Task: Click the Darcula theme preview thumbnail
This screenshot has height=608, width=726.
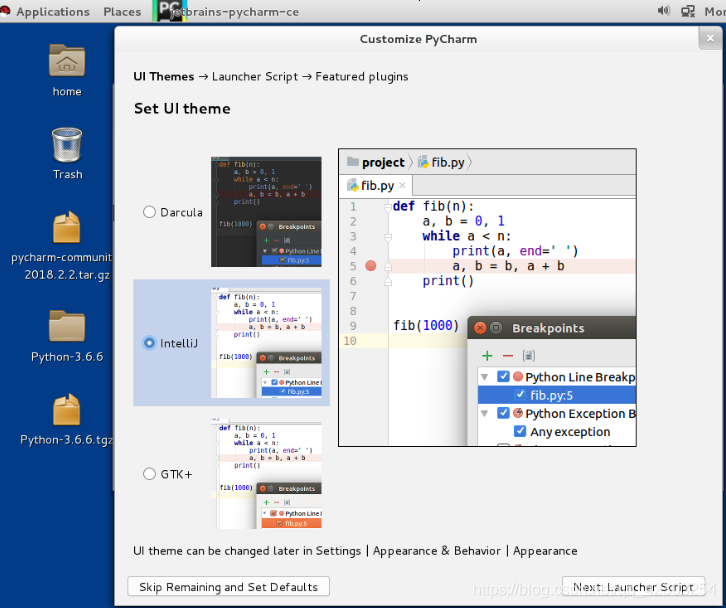Action: tap(266, 212)
